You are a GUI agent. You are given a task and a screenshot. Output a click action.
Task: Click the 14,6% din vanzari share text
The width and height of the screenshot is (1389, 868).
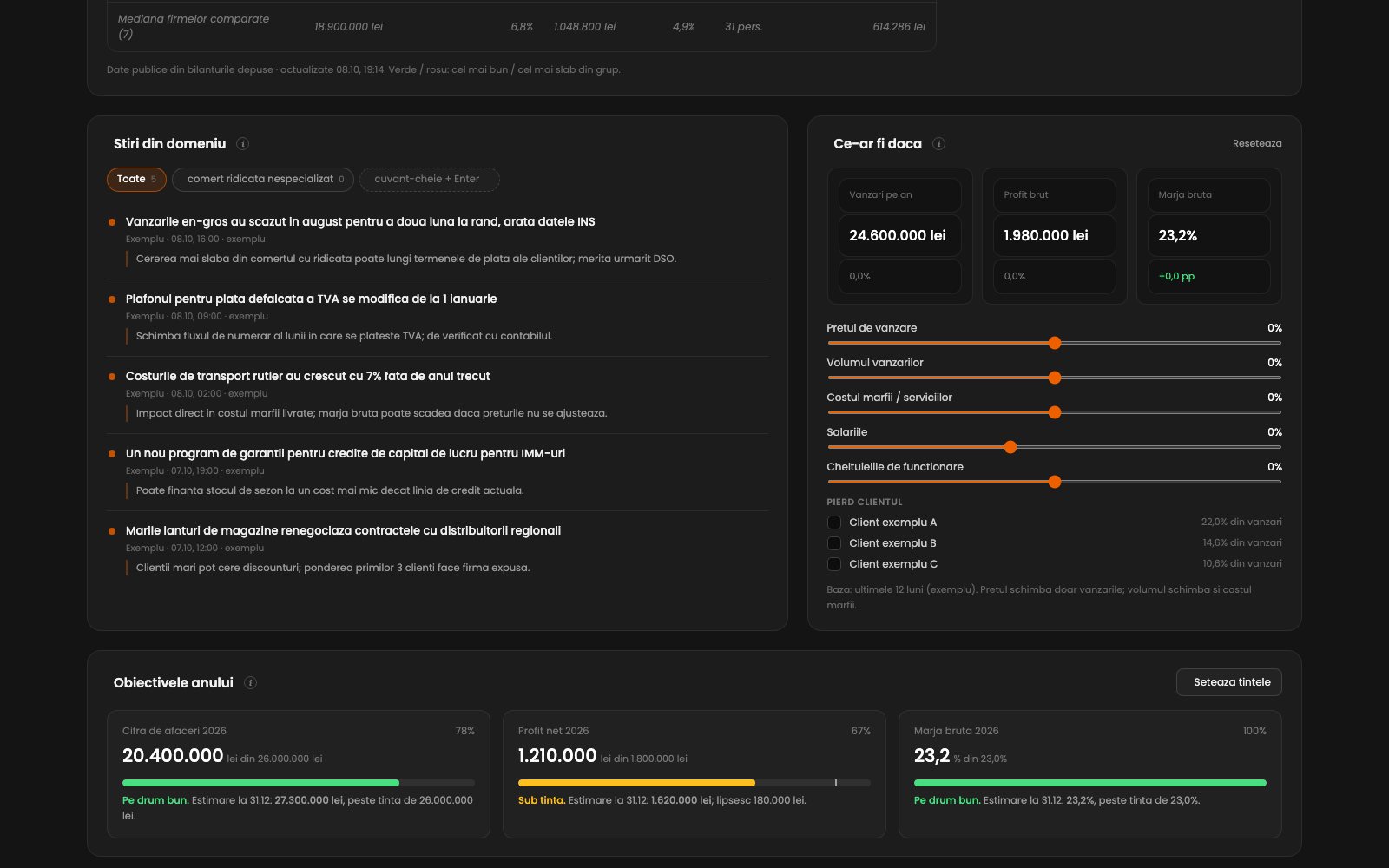point(1242,543)
